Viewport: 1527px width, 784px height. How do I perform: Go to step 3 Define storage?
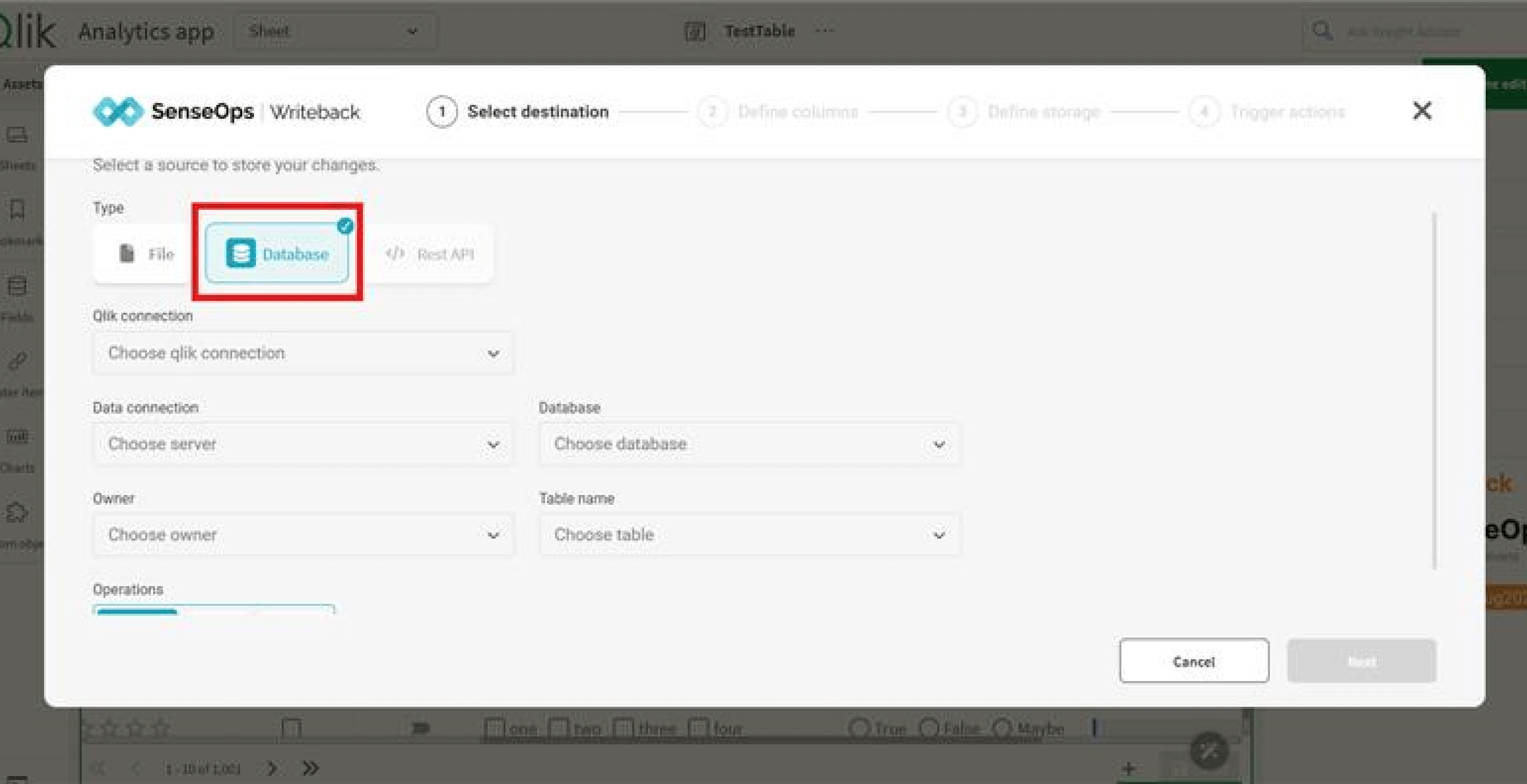(x=1024, y=111)
